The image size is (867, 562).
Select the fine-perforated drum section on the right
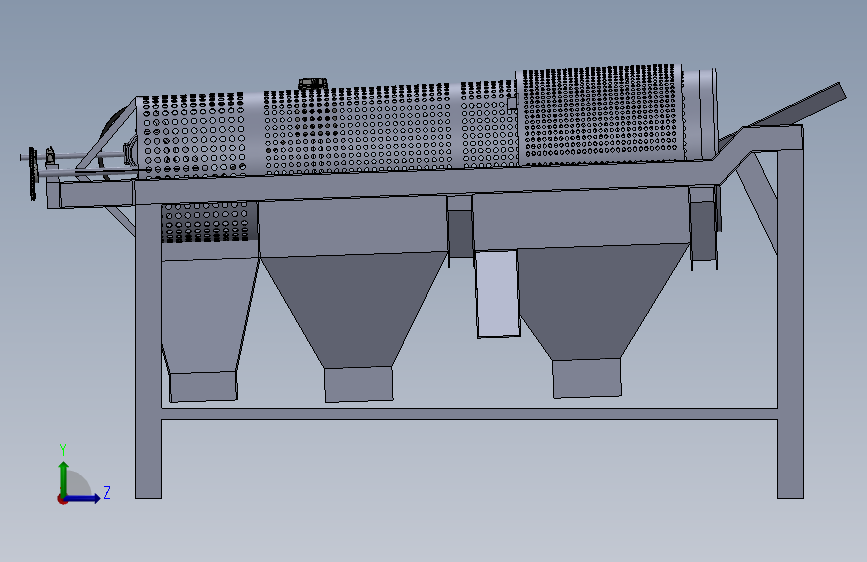pos(600,115)
